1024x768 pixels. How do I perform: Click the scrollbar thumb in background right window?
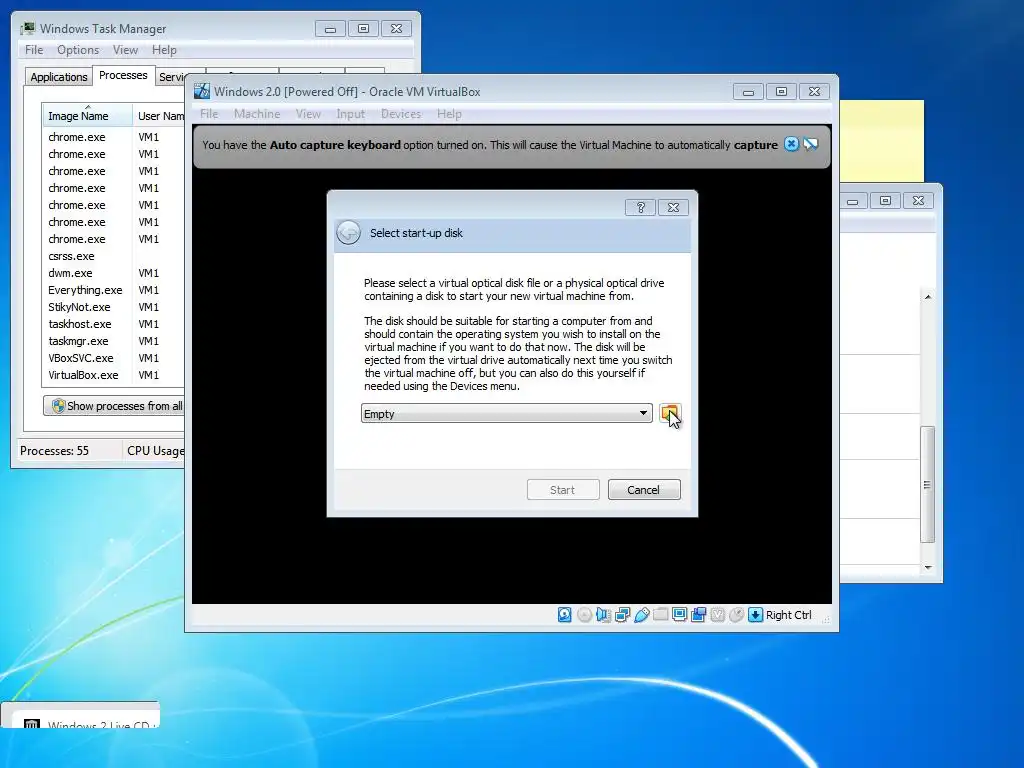pos(927,484)
